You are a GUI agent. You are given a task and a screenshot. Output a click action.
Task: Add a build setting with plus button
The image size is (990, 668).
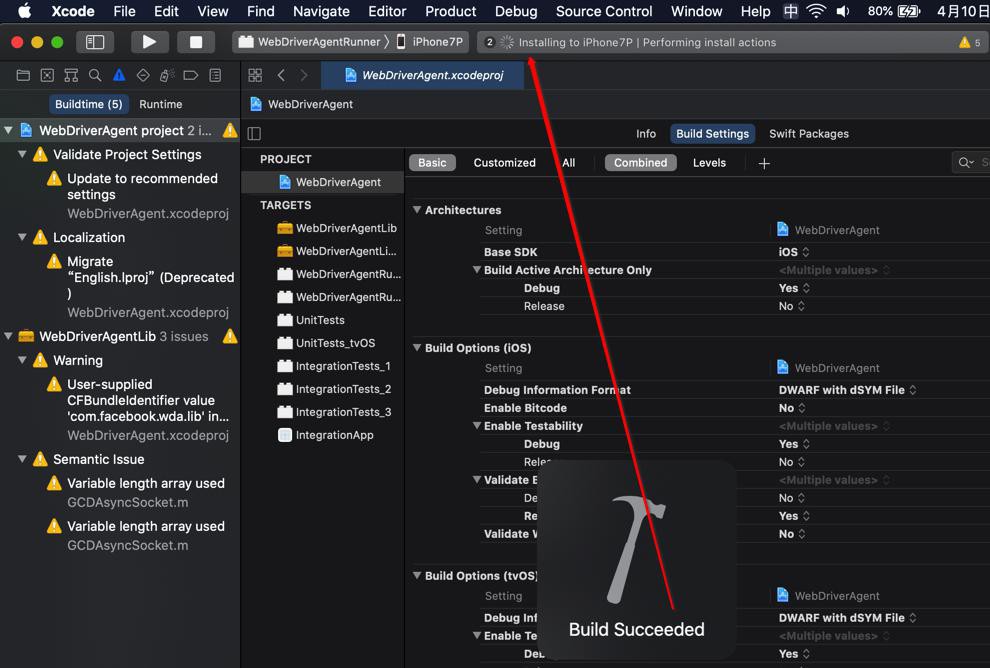[764, 164]
